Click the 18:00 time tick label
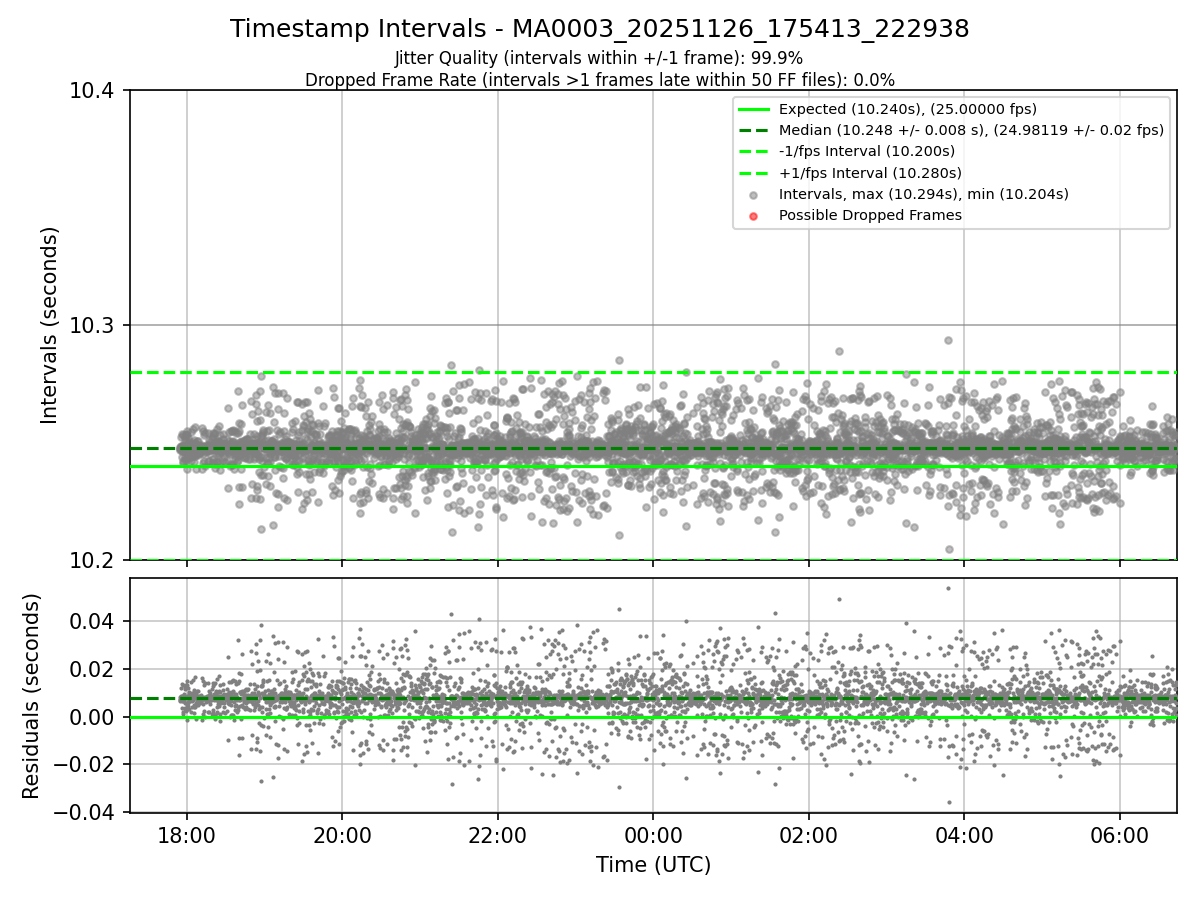 point(186,834)
